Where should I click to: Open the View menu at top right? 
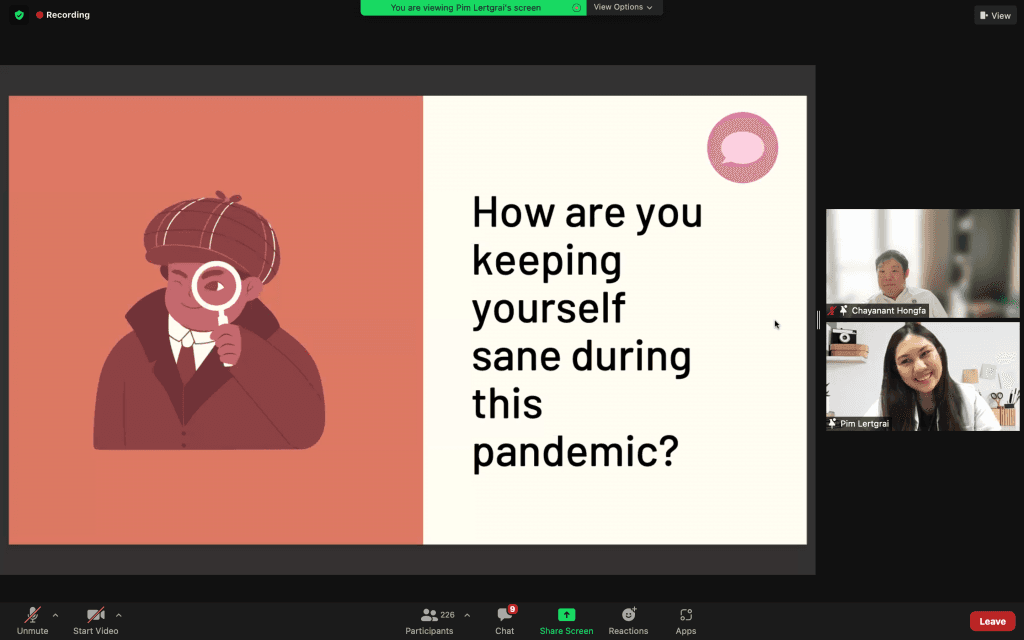point(995,15)
